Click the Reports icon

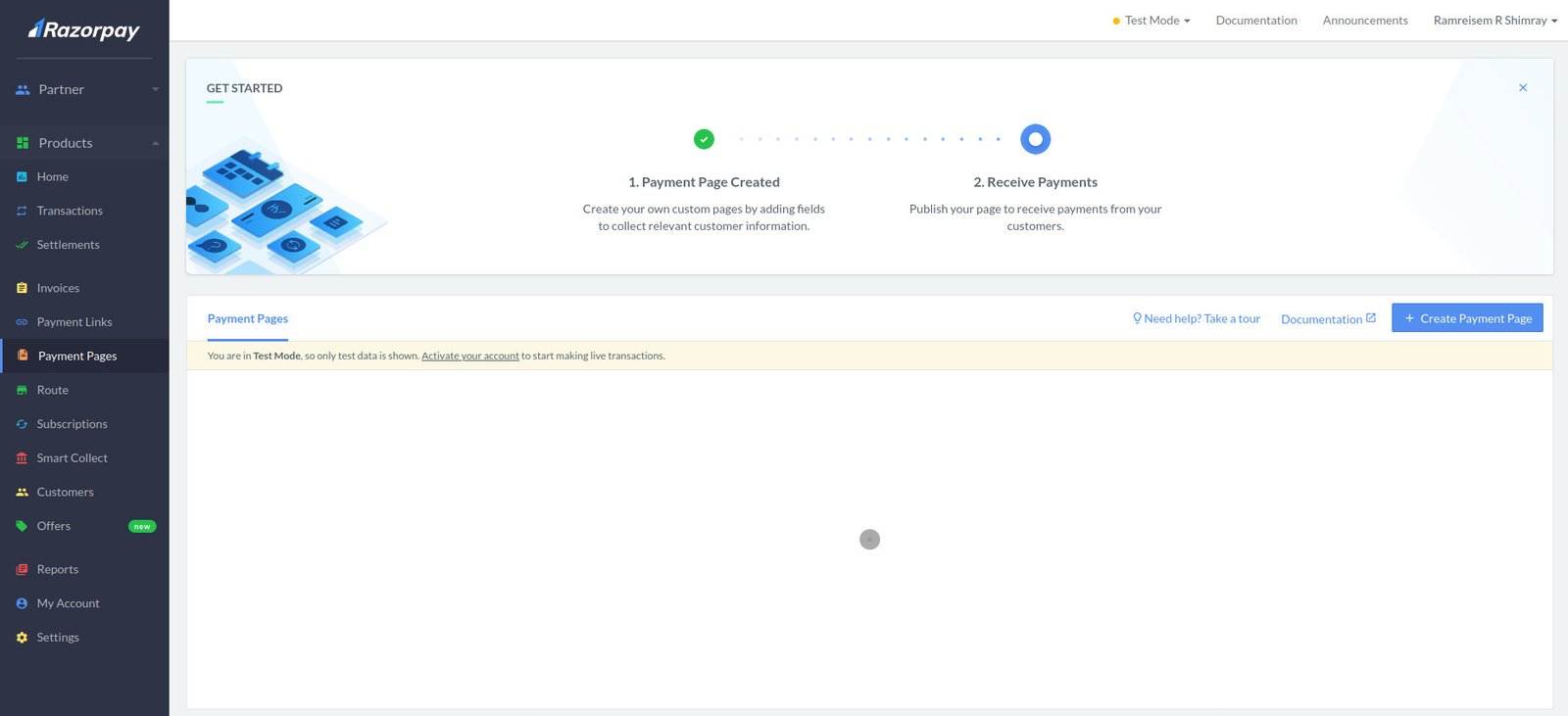pos(22,569)
